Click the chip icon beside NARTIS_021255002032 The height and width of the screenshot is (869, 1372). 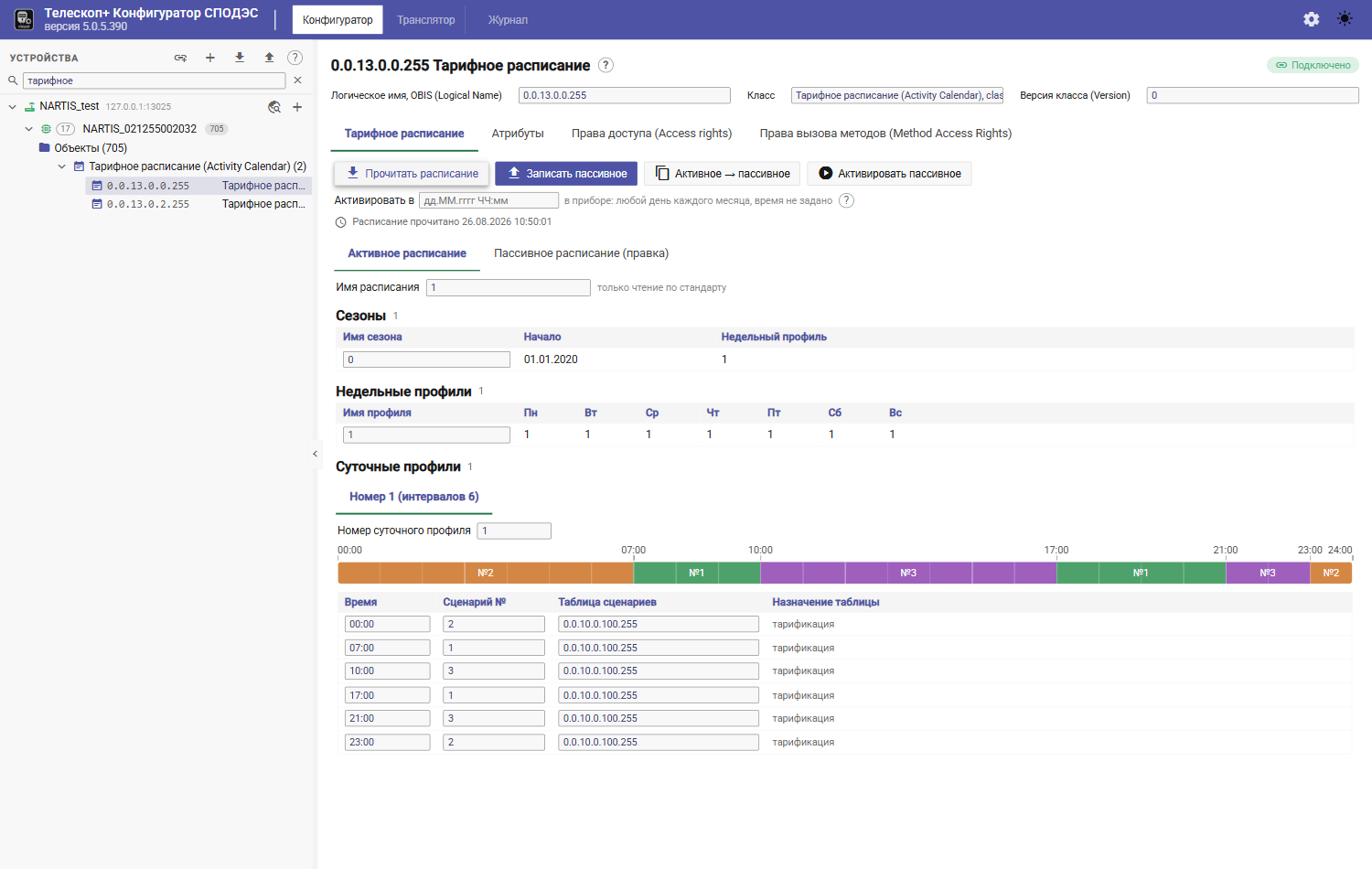46,129
